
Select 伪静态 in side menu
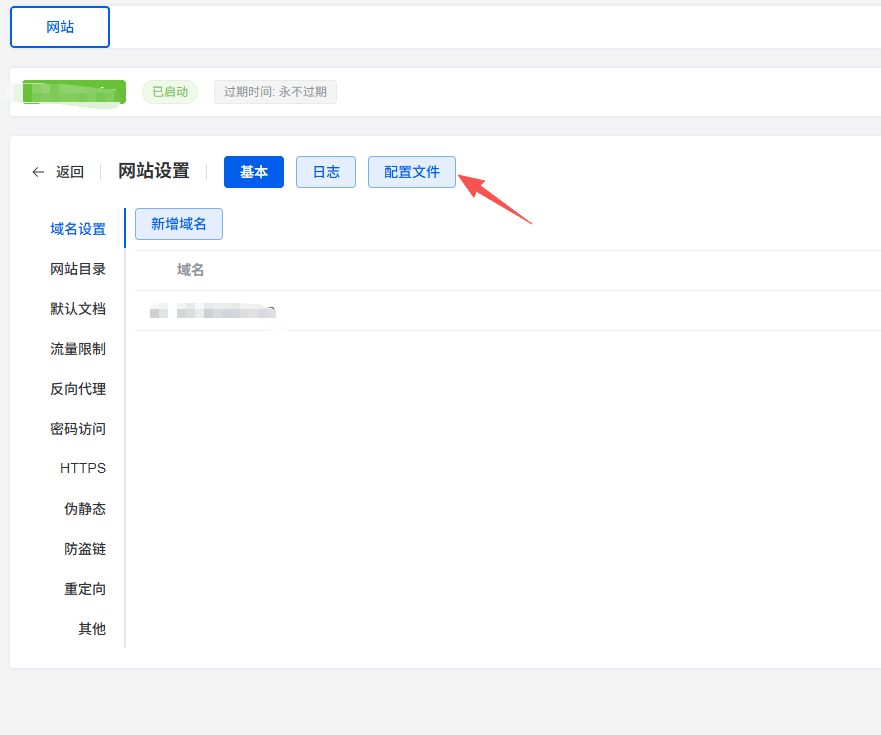[x=85, y=509]
